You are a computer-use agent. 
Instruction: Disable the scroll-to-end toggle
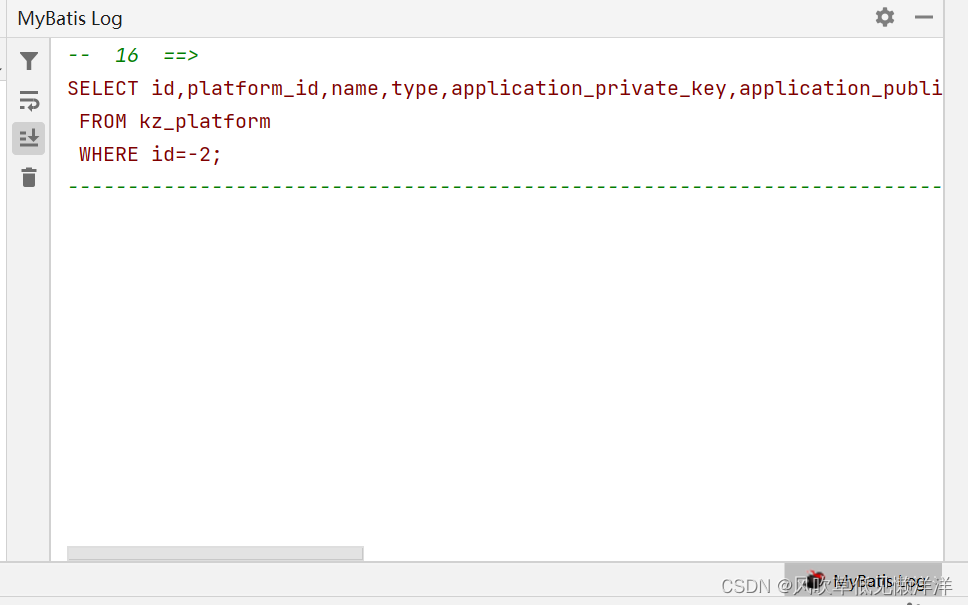click(x=28, y=138)
